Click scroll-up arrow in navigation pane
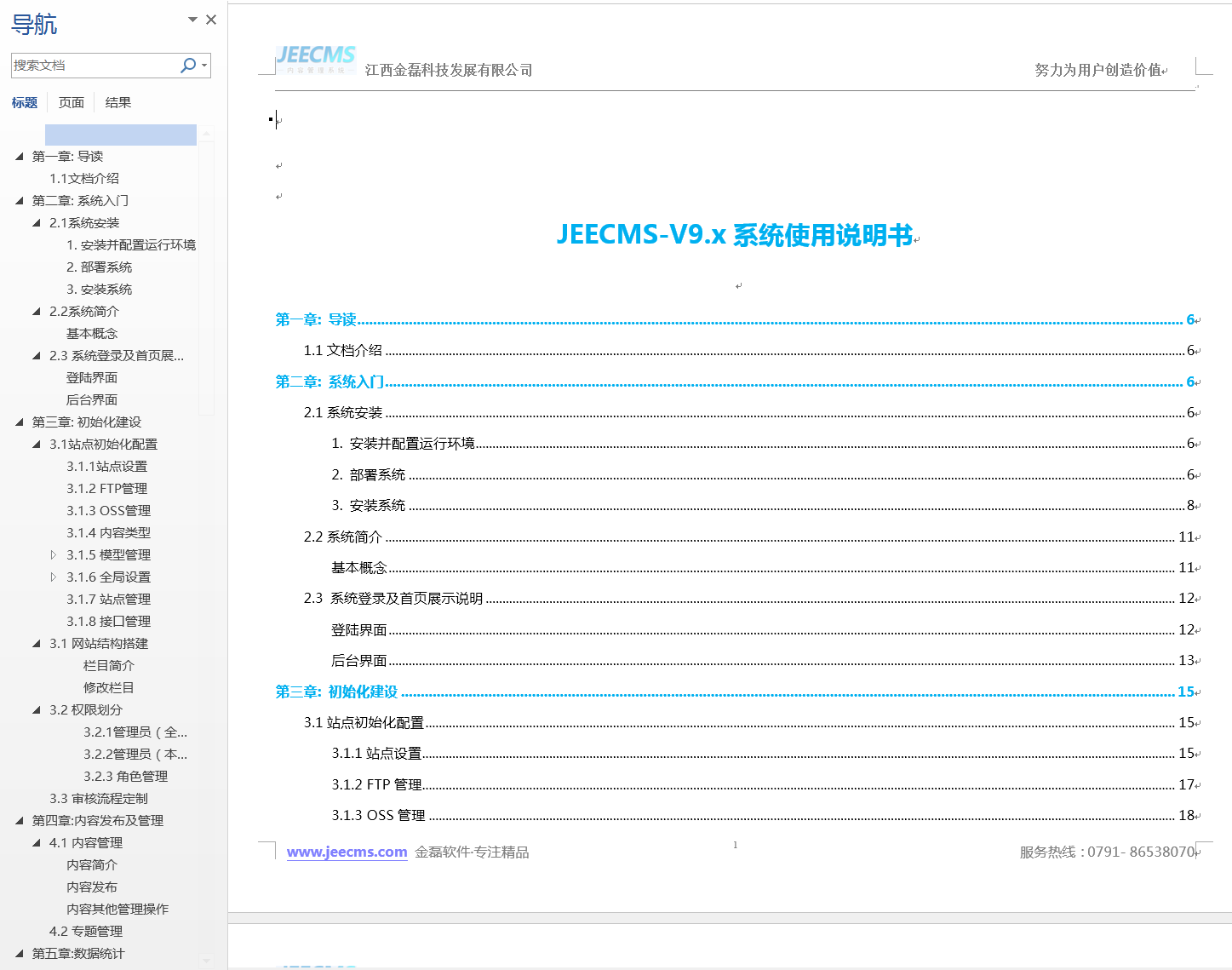The height and width of the screenshot is (970, 1232). (206, 134)
